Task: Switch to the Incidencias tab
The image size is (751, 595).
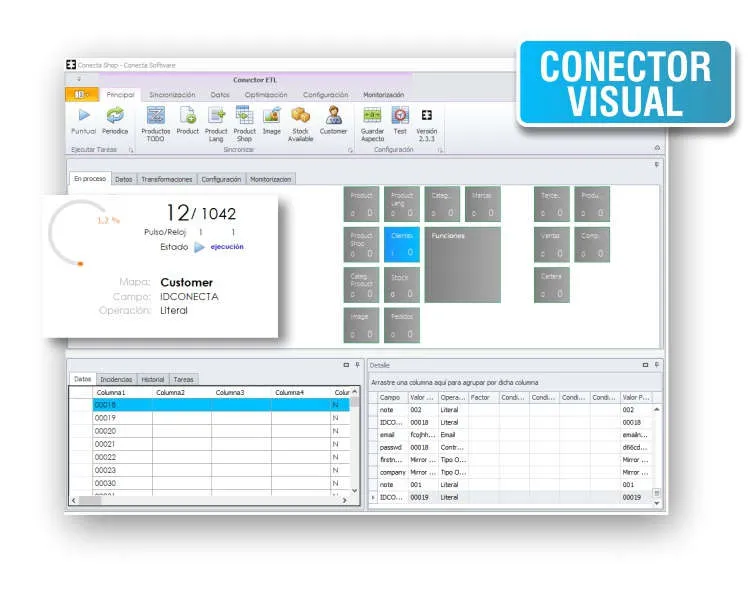Action: [x=116, y=379]
